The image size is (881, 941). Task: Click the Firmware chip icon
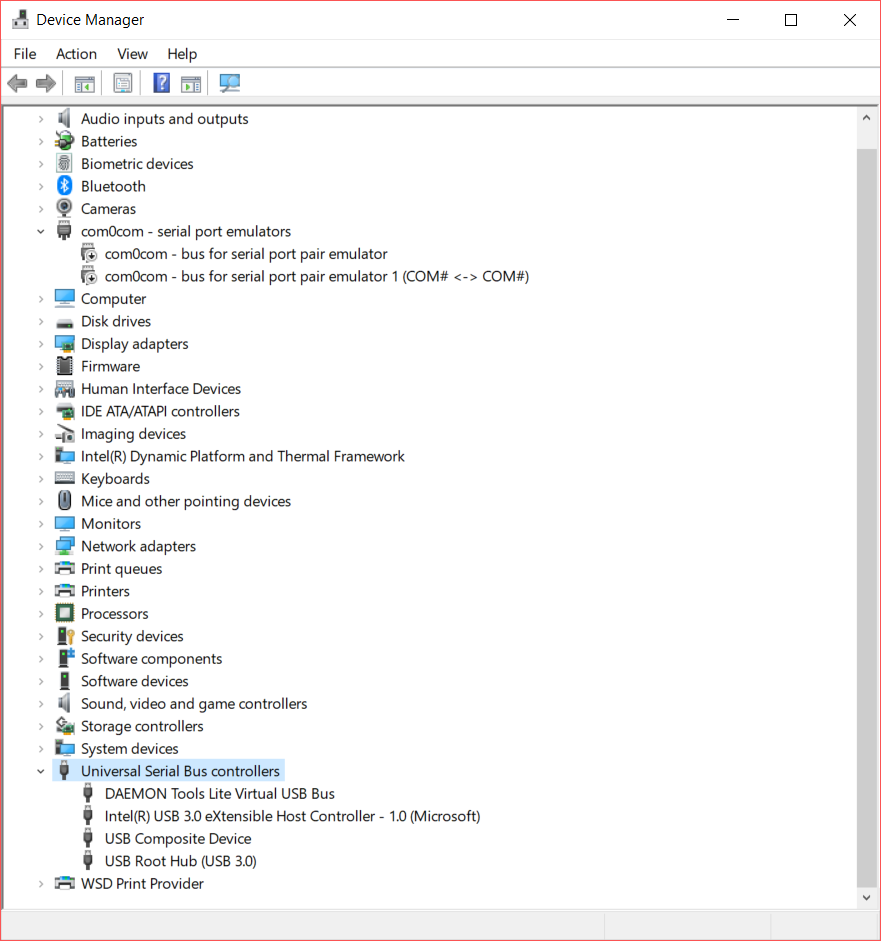pyautogui.click(x=64, y=366)
